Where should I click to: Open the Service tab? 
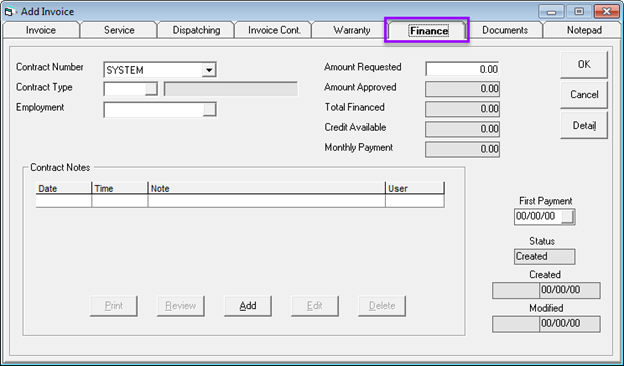[119, 30]
